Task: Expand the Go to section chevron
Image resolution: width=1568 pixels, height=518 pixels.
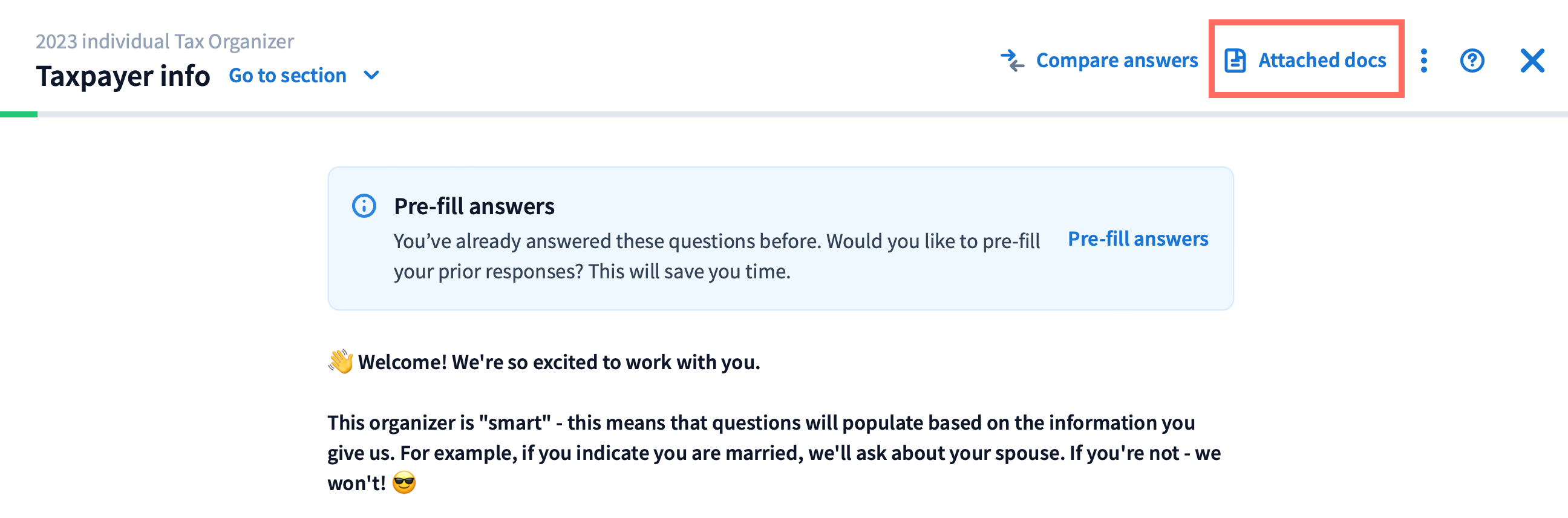Action: tap(371, 76)
